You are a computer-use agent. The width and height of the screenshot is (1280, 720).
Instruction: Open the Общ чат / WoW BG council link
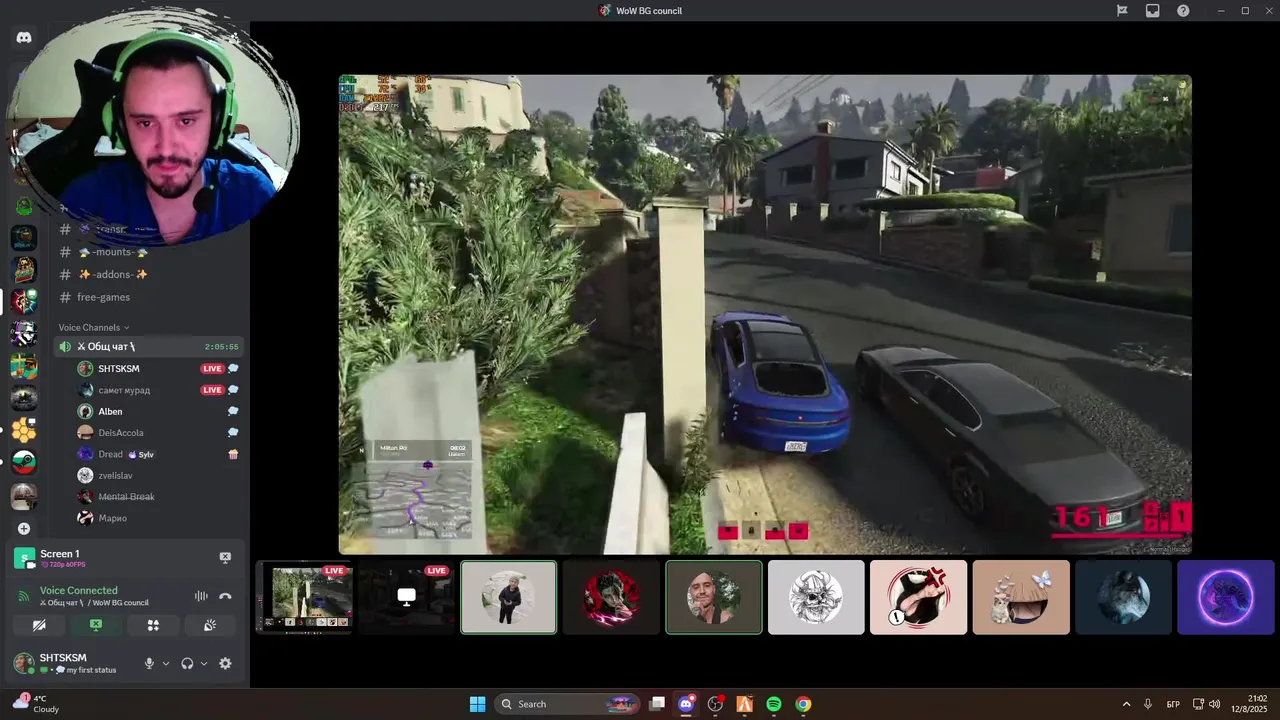94,603
